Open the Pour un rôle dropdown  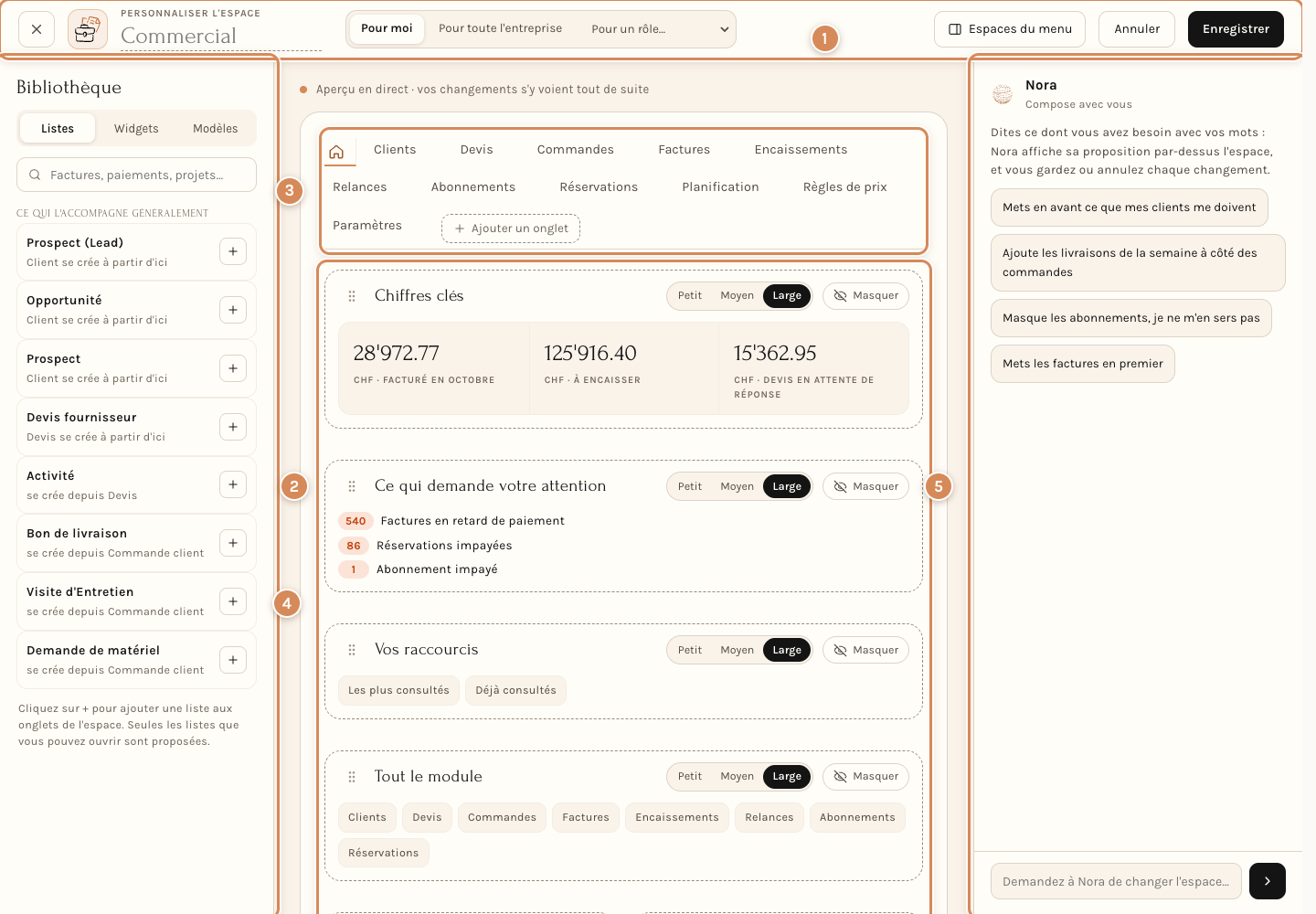[x=660, y=29]
